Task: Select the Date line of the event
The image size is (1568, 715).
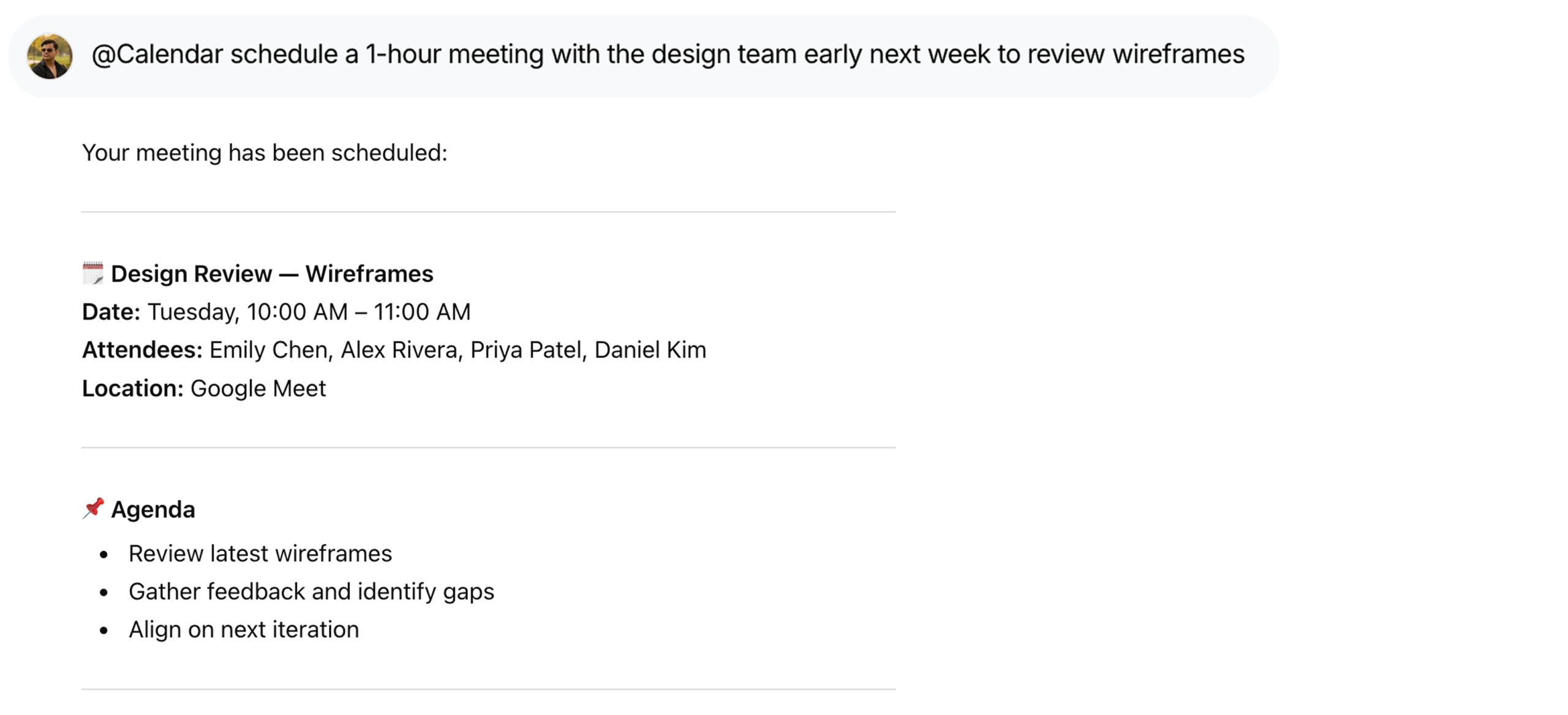Action: pos(276,312)
